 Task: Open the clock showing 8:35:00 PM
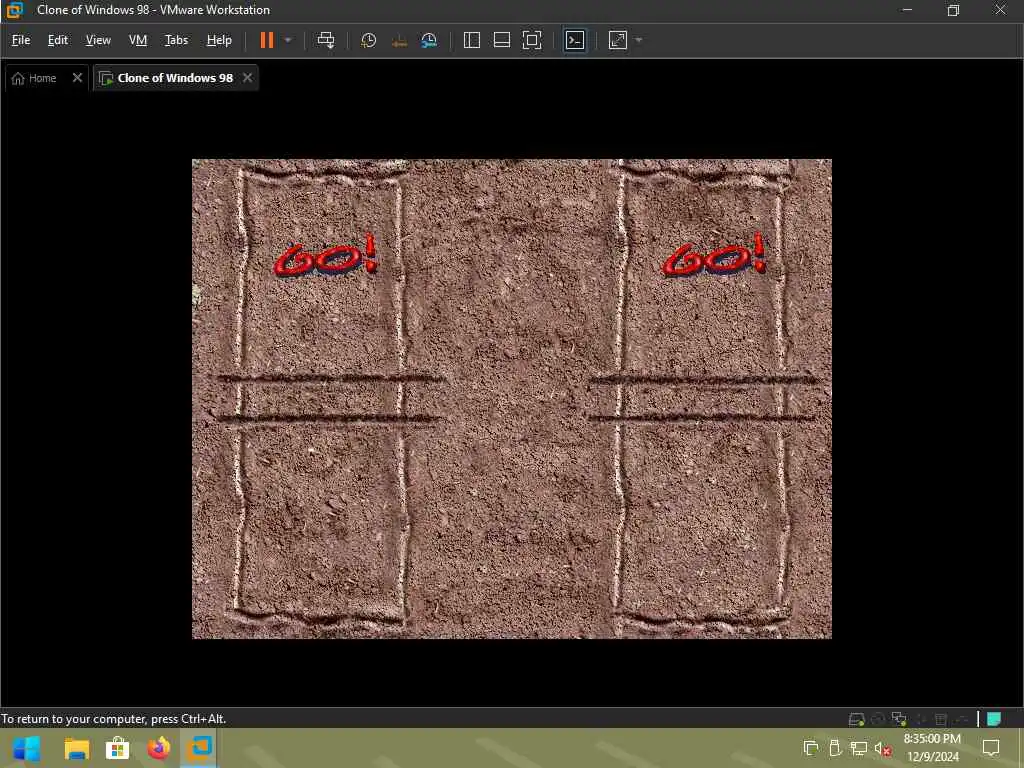coord(933,748)
